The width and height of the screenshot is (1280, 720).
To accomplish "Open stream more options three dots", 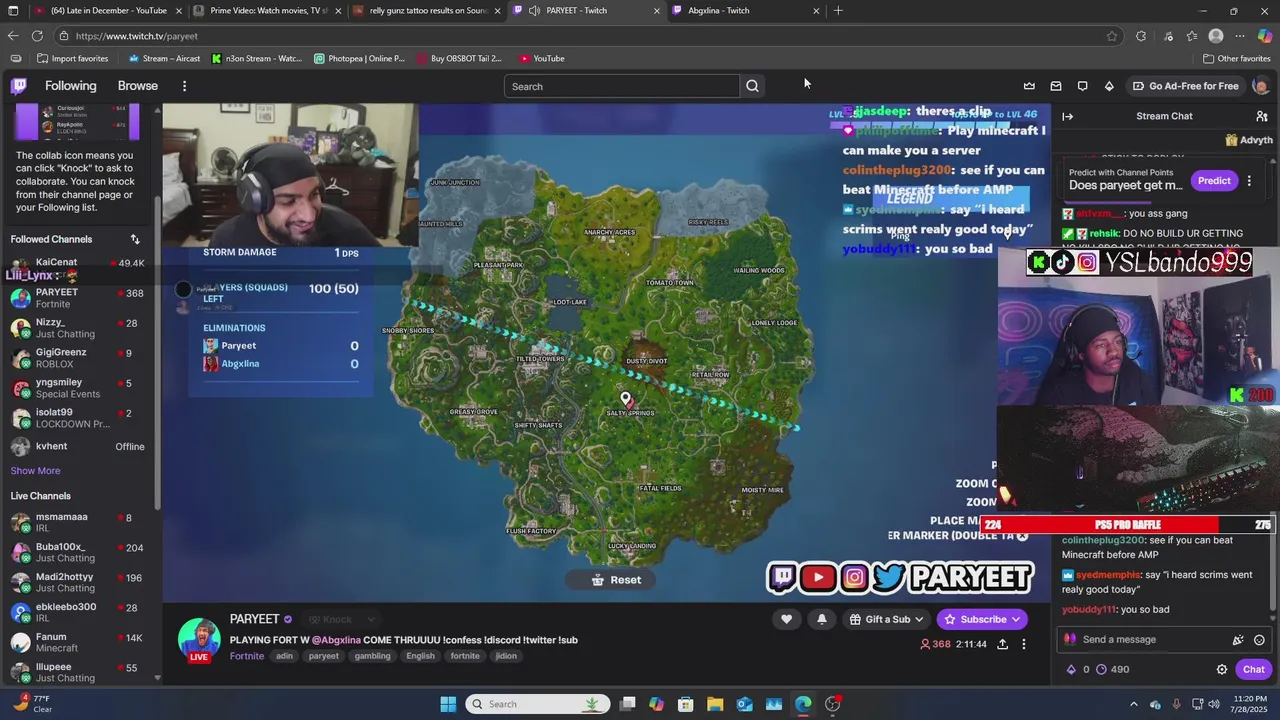I will click(1023, 644).
